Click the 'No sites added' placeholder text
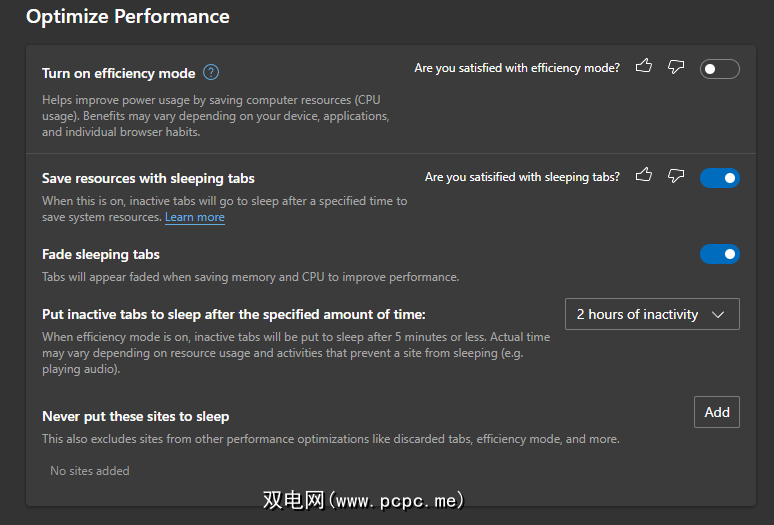 (x=90, y=470)
